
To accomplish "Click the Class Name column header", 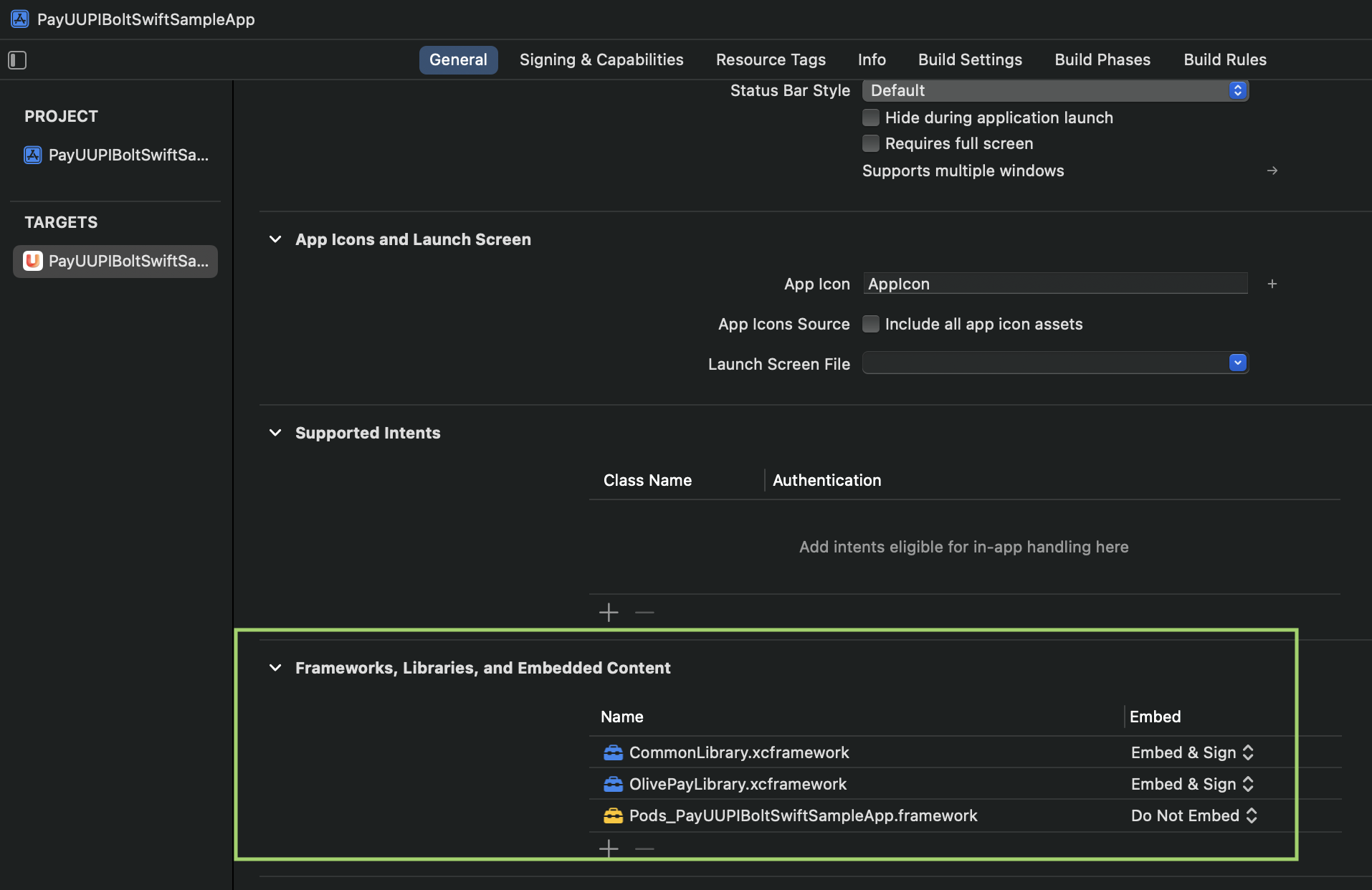I will point(647,480).
